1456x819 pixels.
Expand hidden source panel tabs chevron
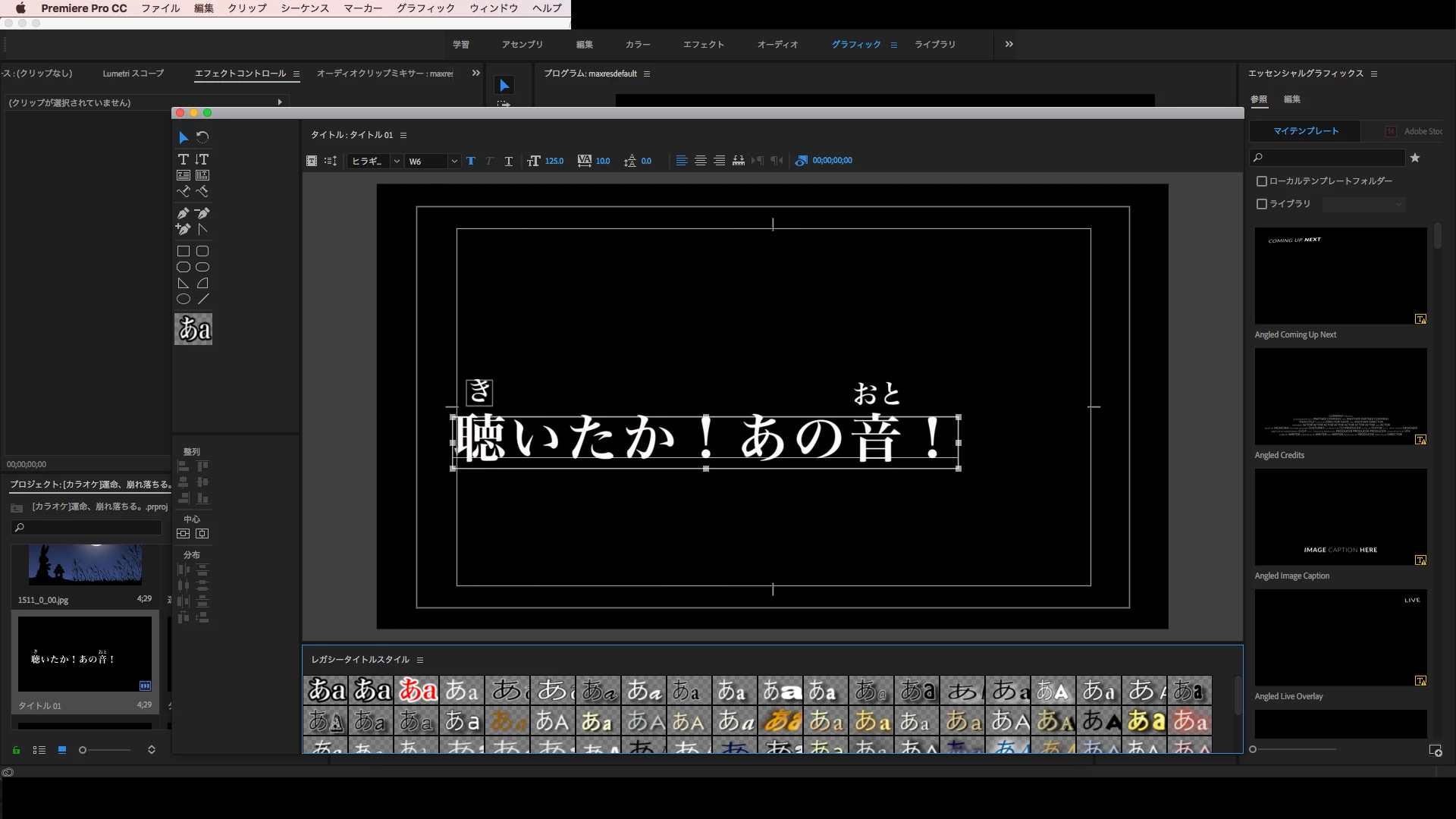click(476, 73)
